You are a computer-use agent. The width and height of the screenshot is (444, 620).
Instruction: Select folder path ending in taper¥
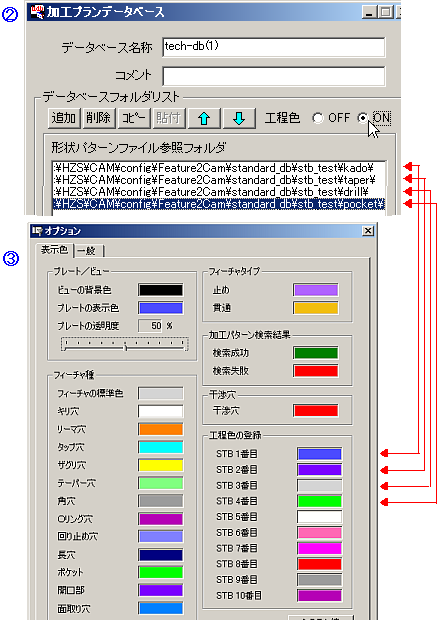(219, 180)
